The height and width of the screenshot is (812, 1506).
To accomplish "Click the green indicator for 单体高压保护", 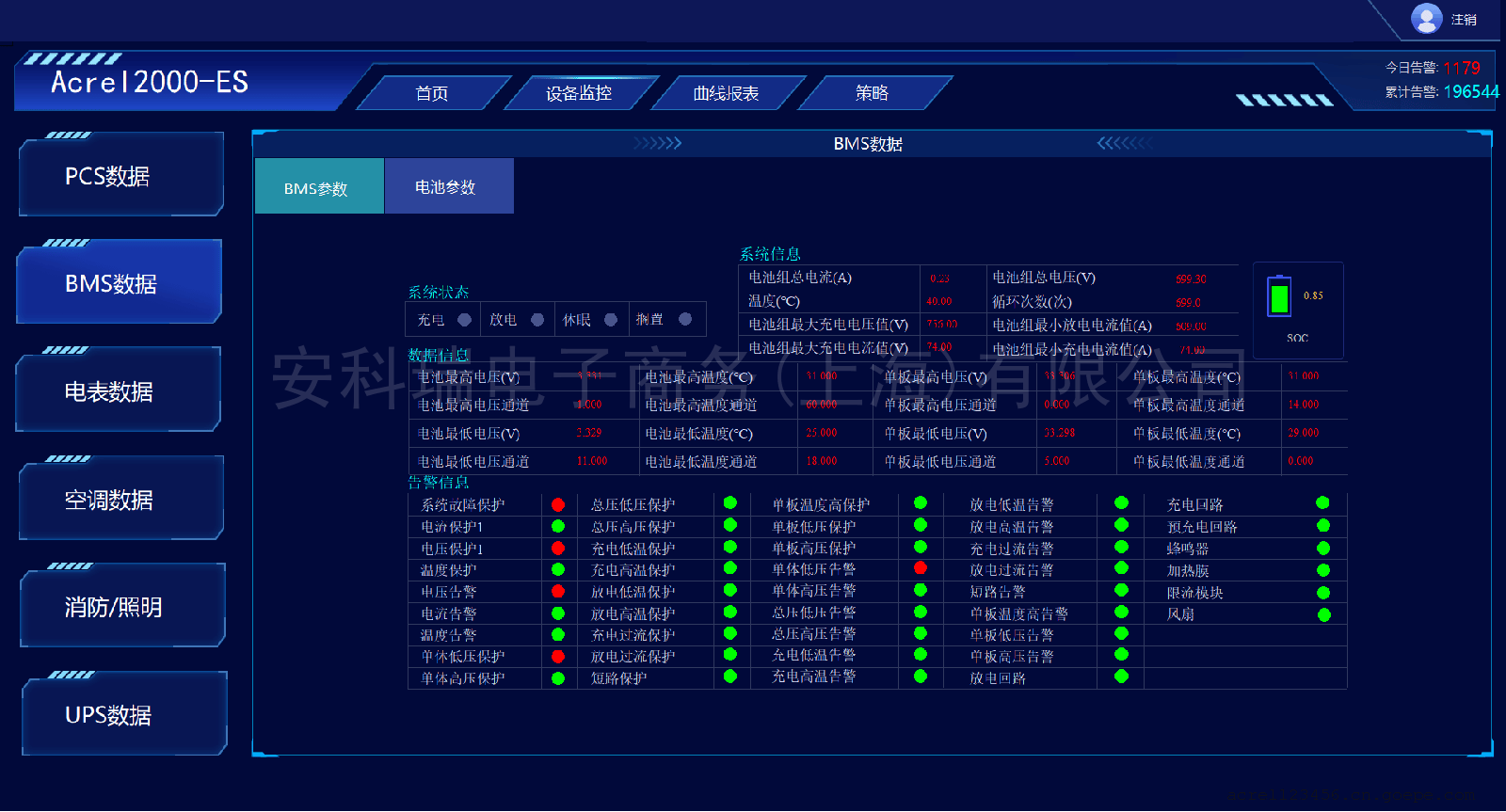I will pyautogui.click(x=558, y=677).
